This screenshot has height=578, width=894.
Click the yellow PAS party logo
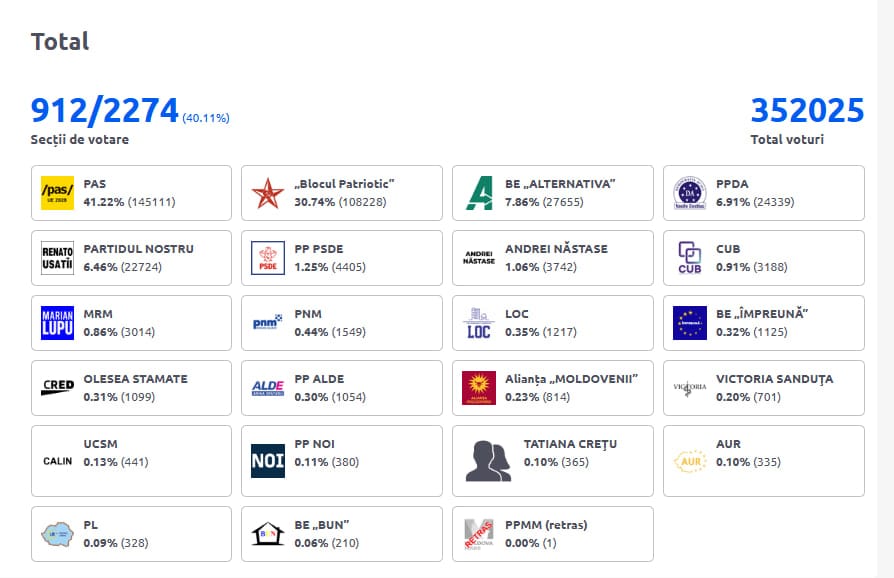point(58,193)
